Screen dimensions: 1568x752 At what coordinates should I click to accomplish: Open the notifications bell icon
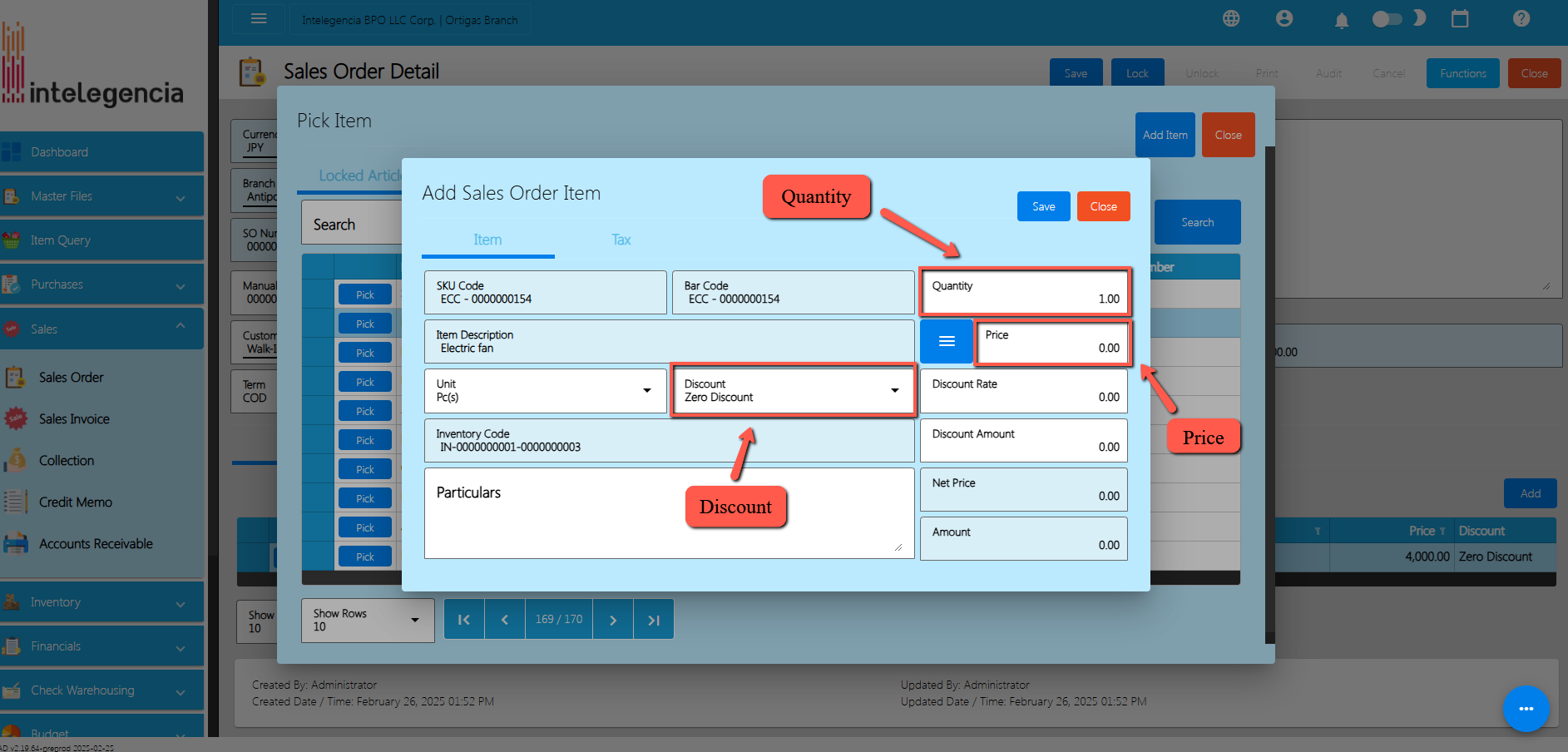click(x=1341, y=20)
